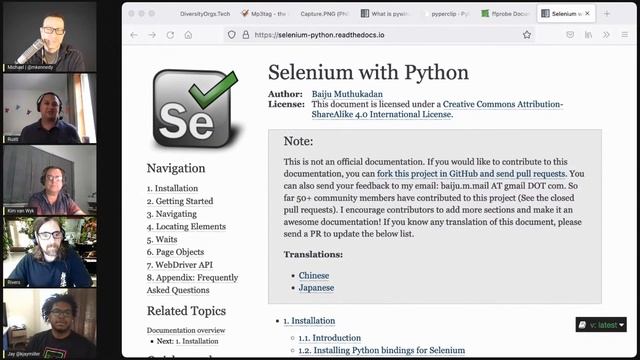Screen dimensions: 640x360
Task: Open the library bookmarks icon
Action: point(588,35)
